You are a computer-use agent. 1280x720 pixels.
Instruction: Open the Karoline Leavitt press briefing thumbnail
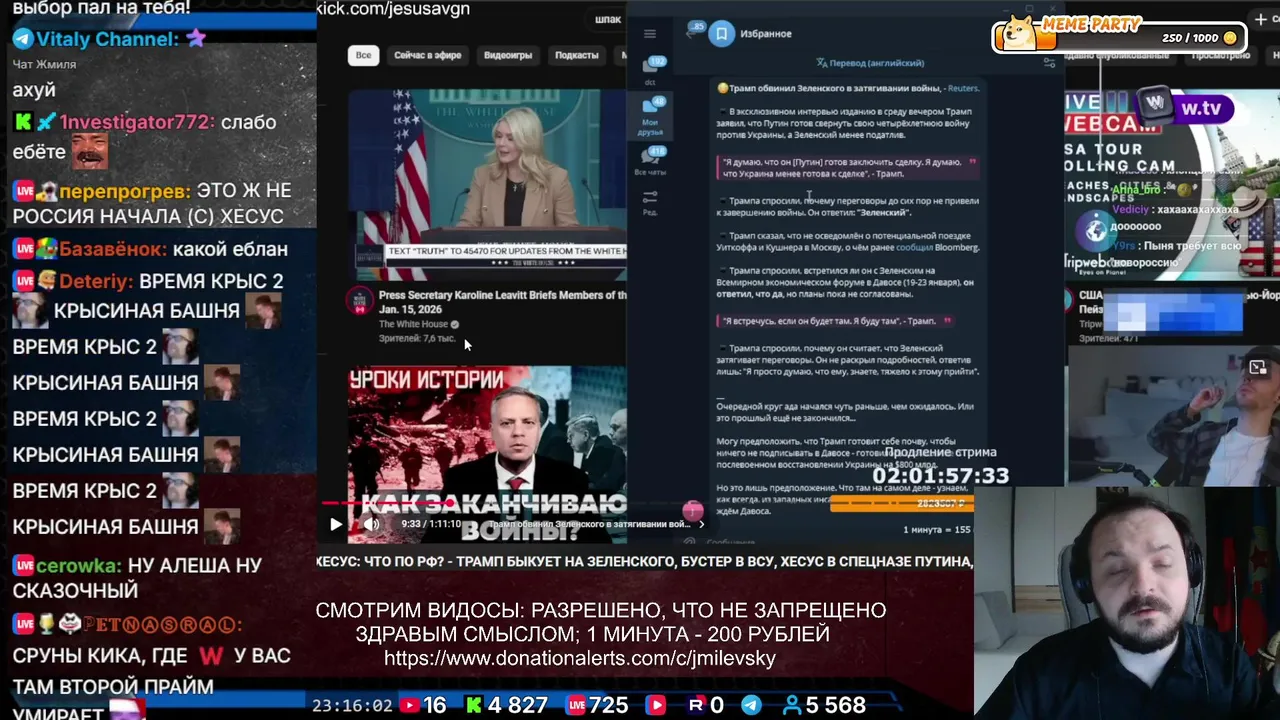(x=487, y=185)
